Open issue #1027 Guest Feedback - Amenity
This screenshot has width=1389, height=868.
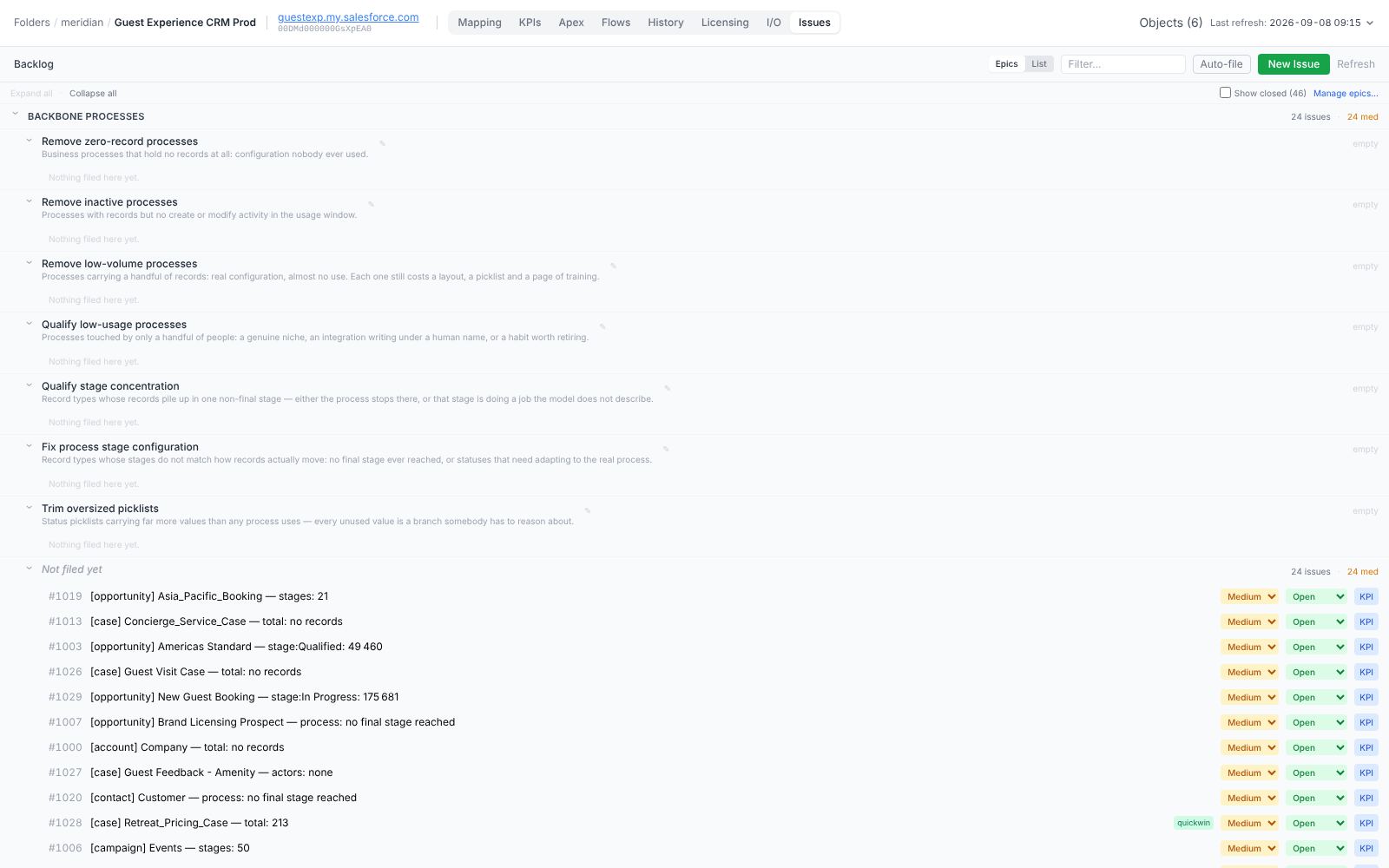211,773
